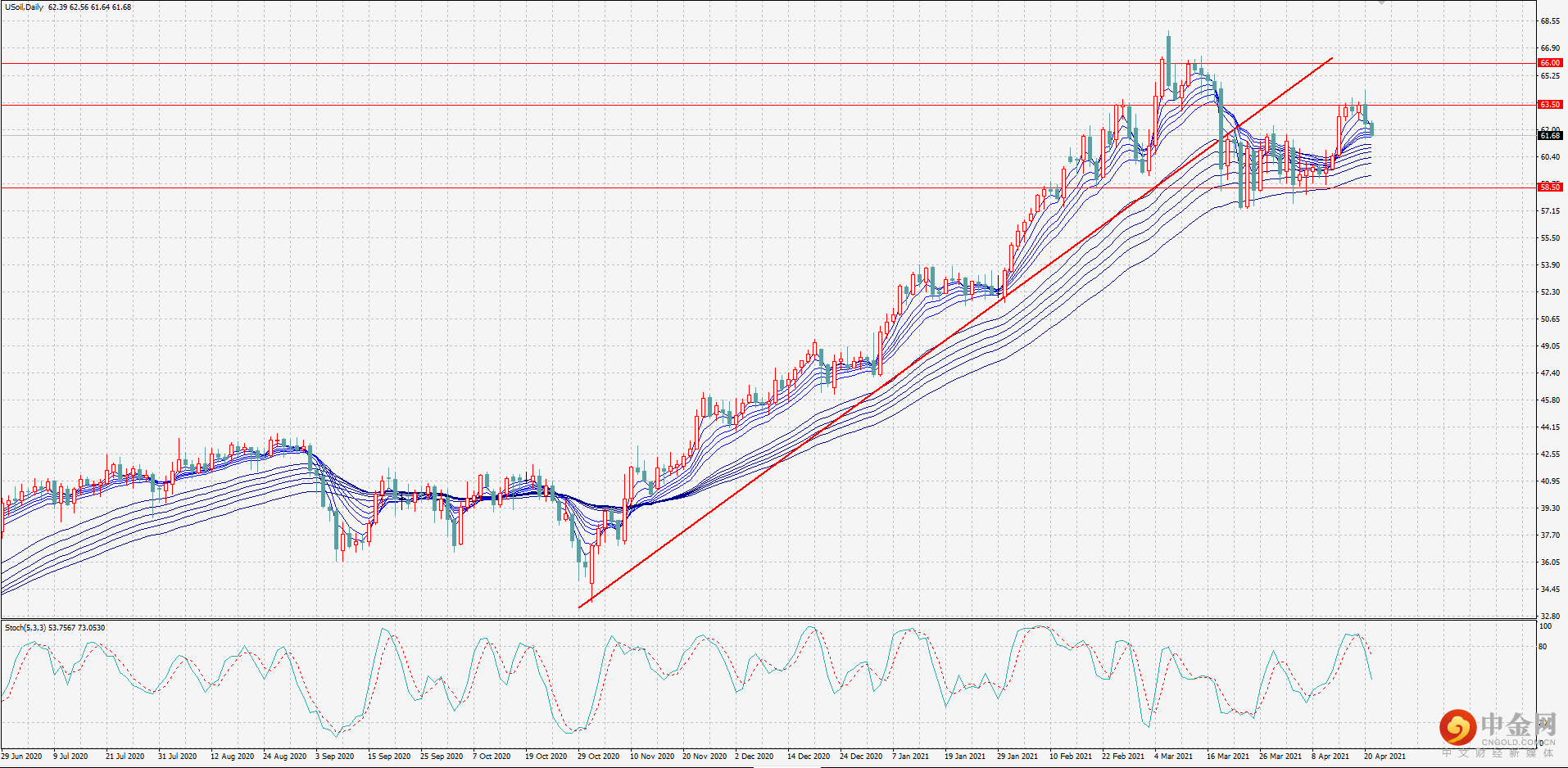Click the 60.40 value on price axis

(1550, 157)
